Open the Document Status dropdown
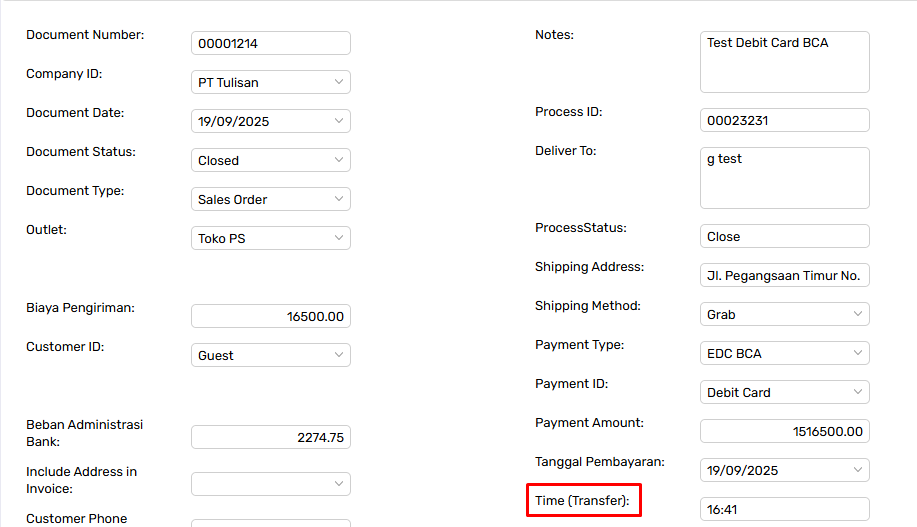The image size is (917, 527). (x=270, y=160)
